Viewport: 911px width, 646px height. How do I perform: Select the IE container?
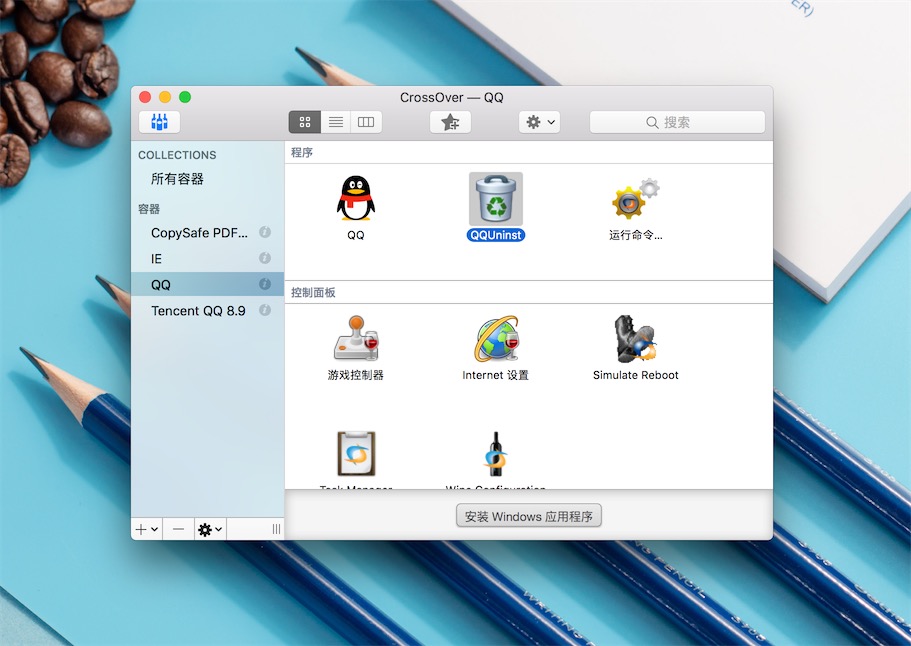[x=207, y=259]
